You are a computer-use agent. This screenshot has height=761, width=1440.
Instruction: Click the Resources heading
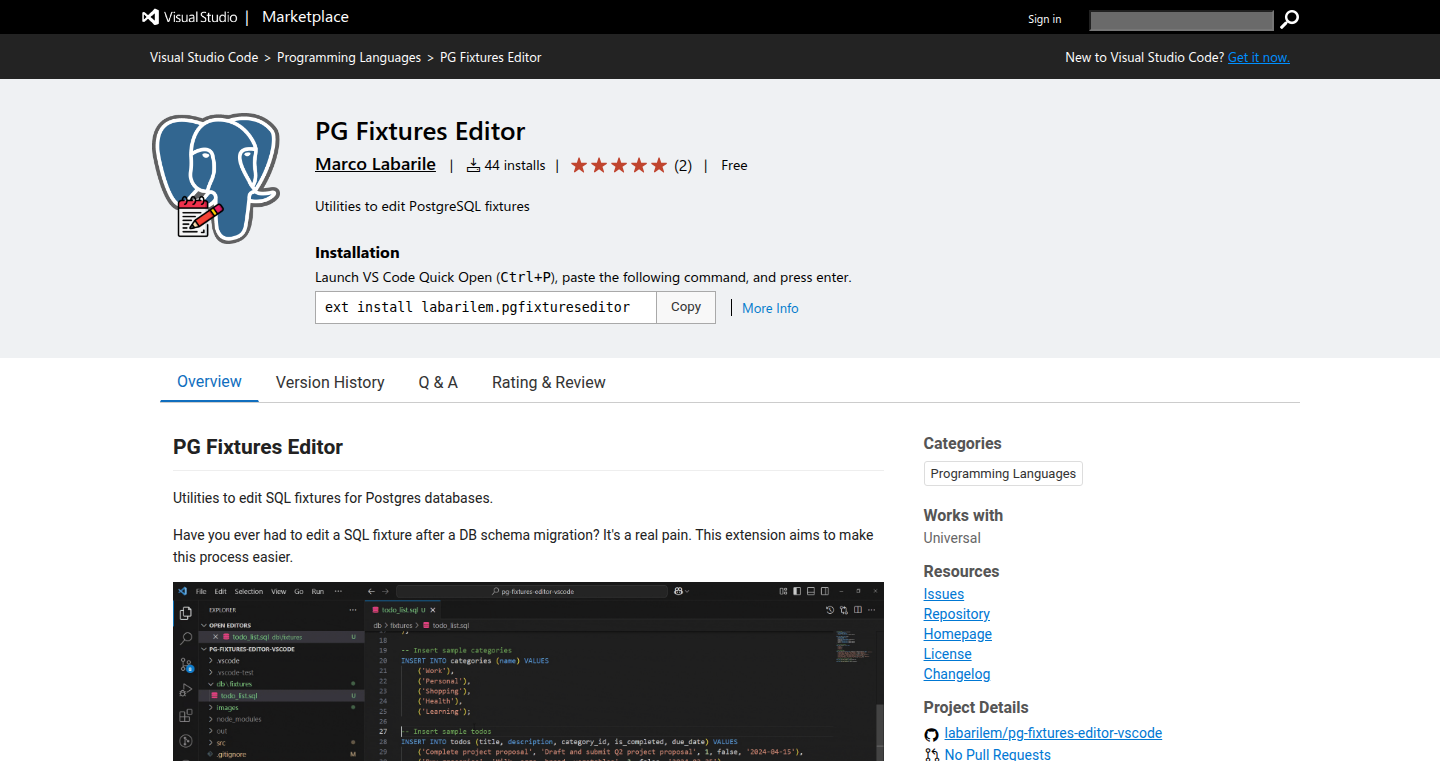(x=961, y=571)
